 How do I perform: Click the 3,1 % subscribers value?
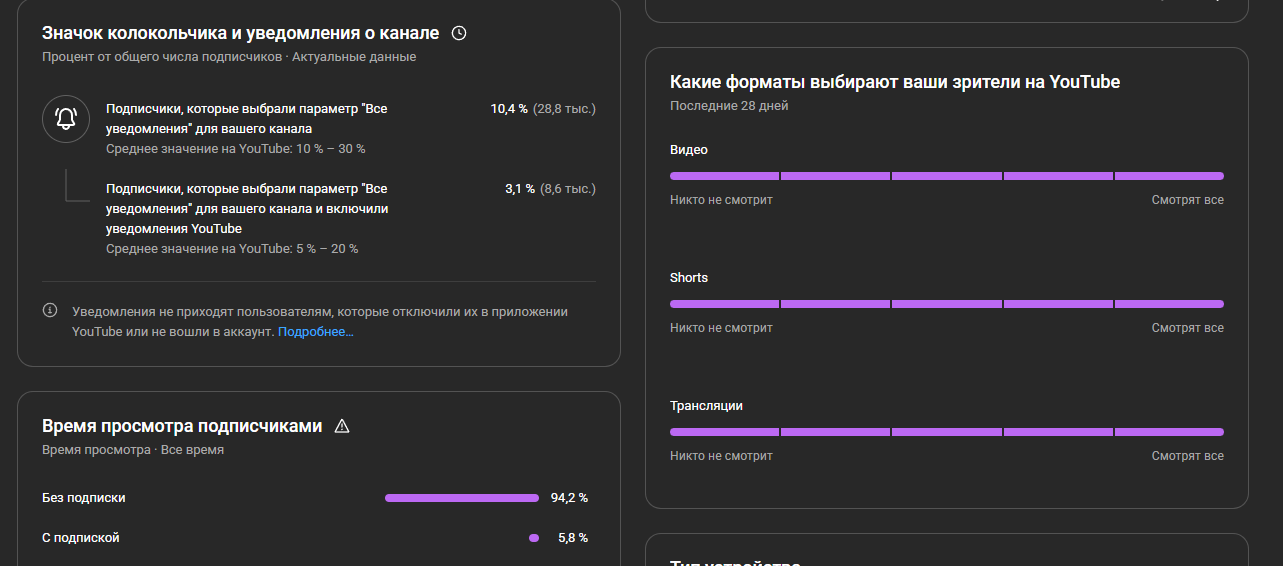click(x=520, y=189)
